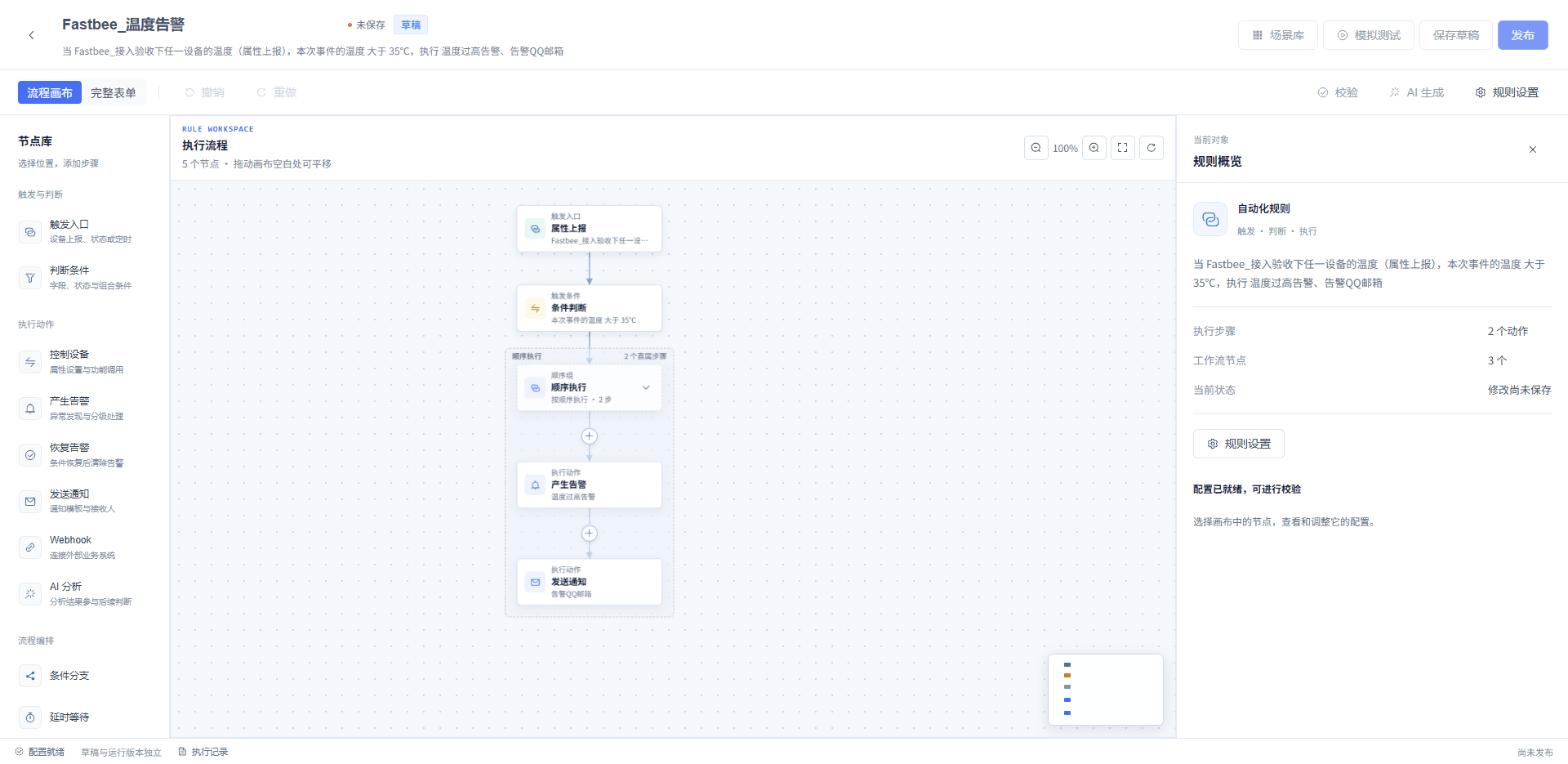This screenshot has height=764, width=1568.
Task: Click the 撤销 undo toolbar item
Action: 204,92
